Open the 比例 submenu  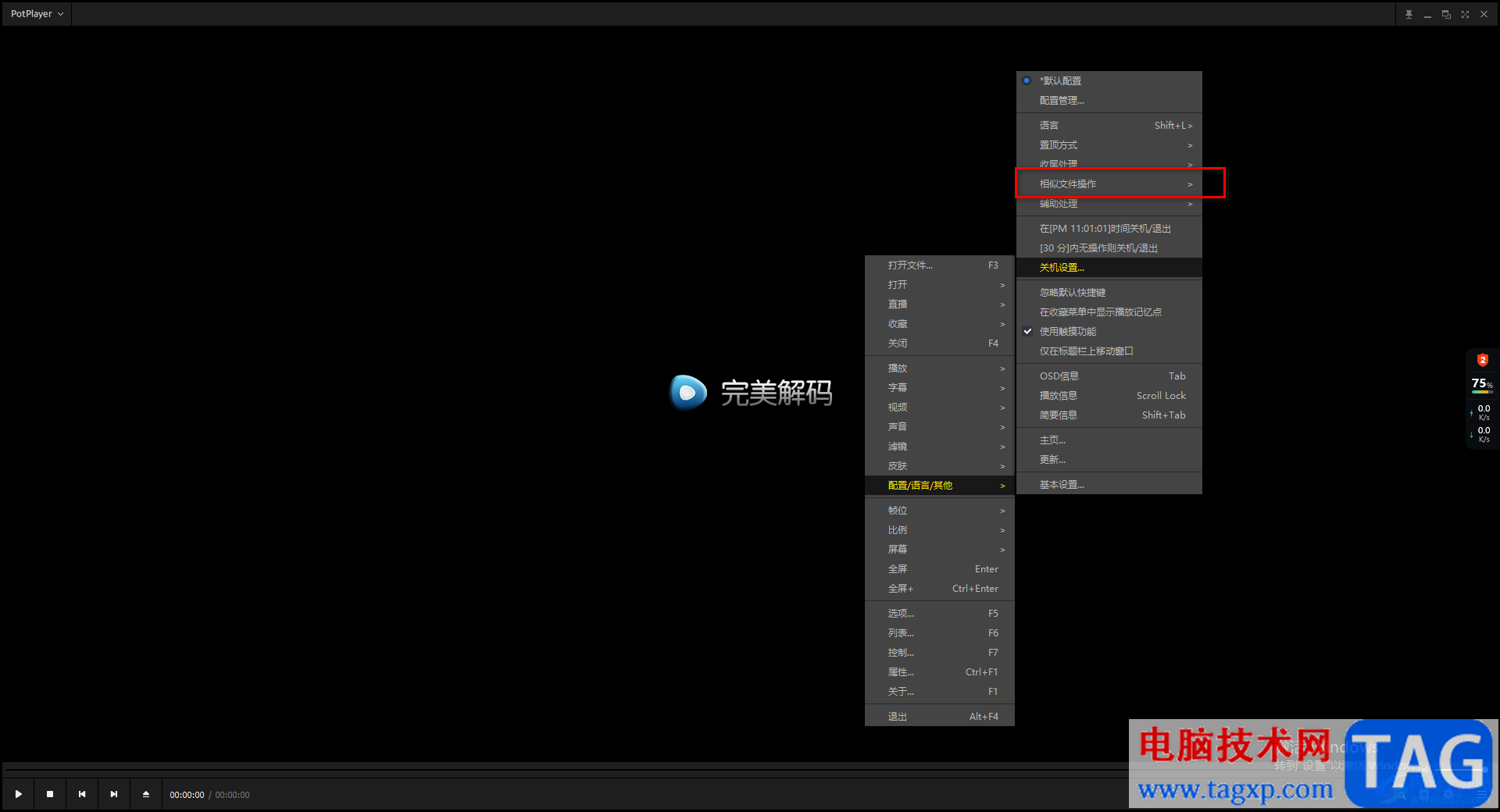click(x=940, y=530)
